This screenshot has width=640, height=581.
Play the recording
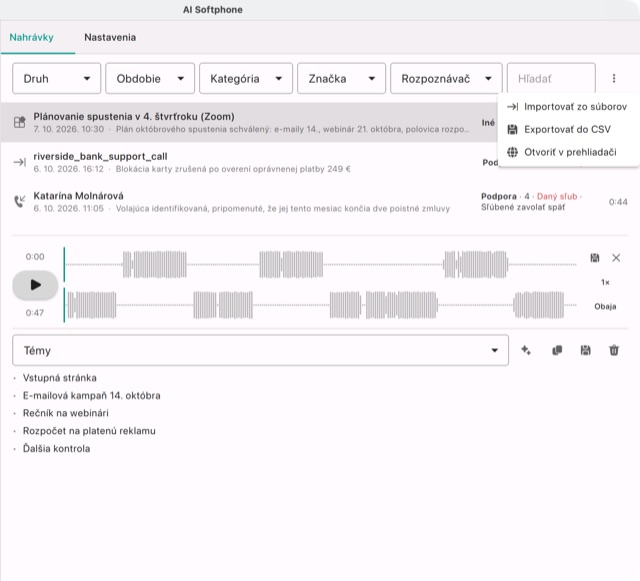35,285
